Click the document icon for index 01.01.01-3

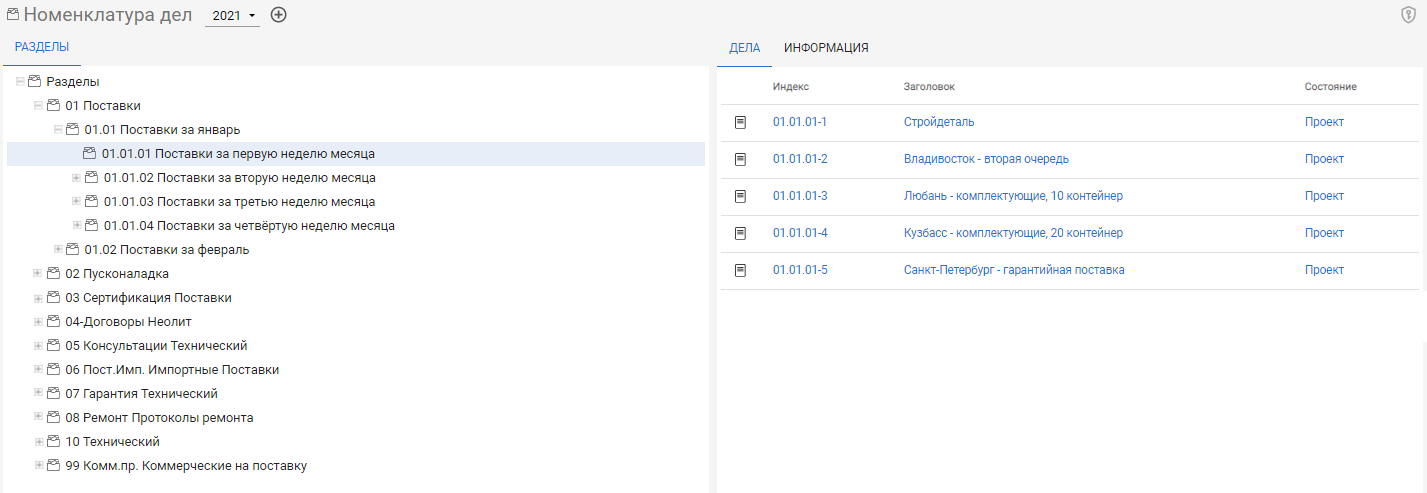pos(741,196)
